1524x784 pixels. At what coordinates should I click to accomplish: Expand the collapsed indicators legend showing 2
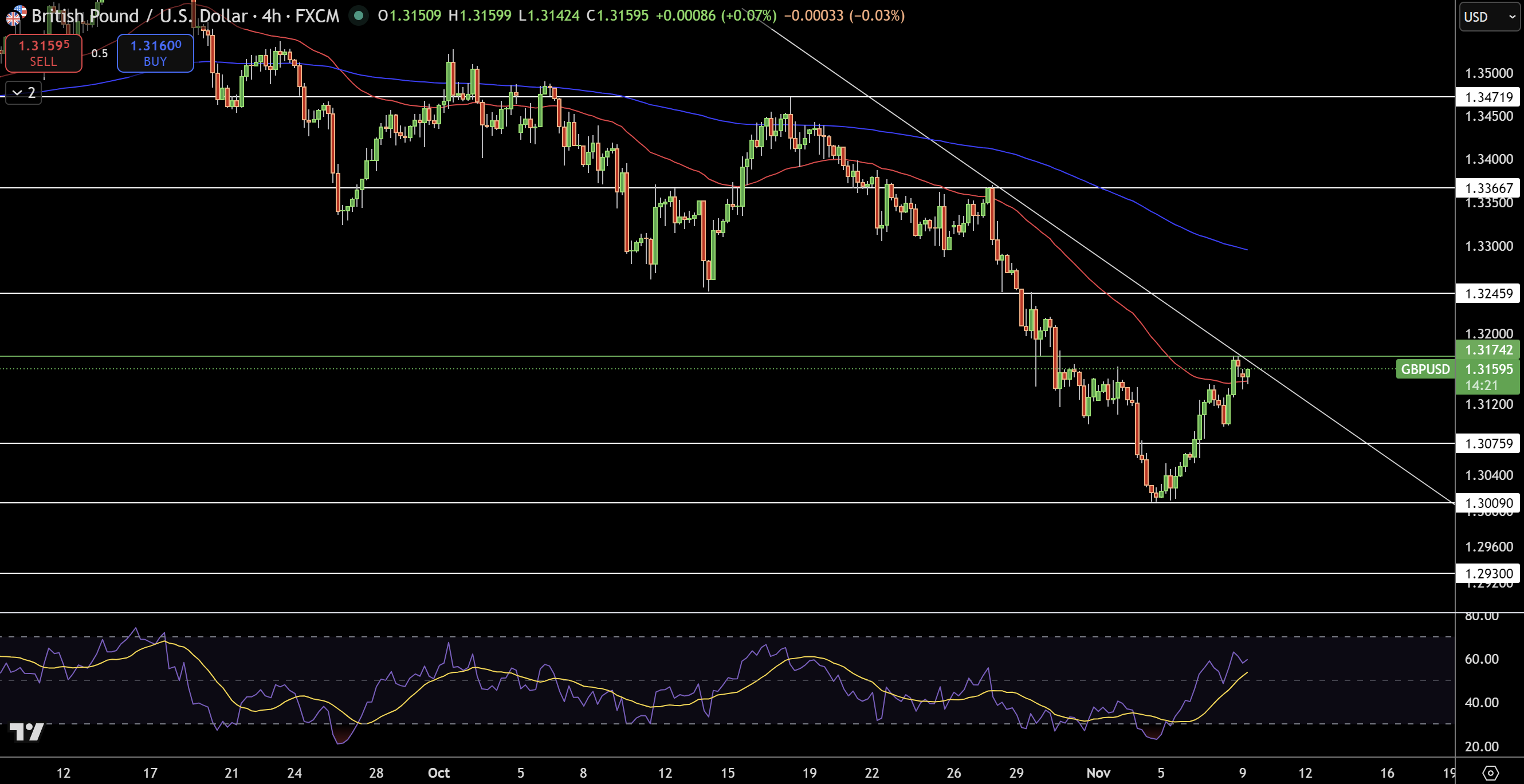point(23,93)
